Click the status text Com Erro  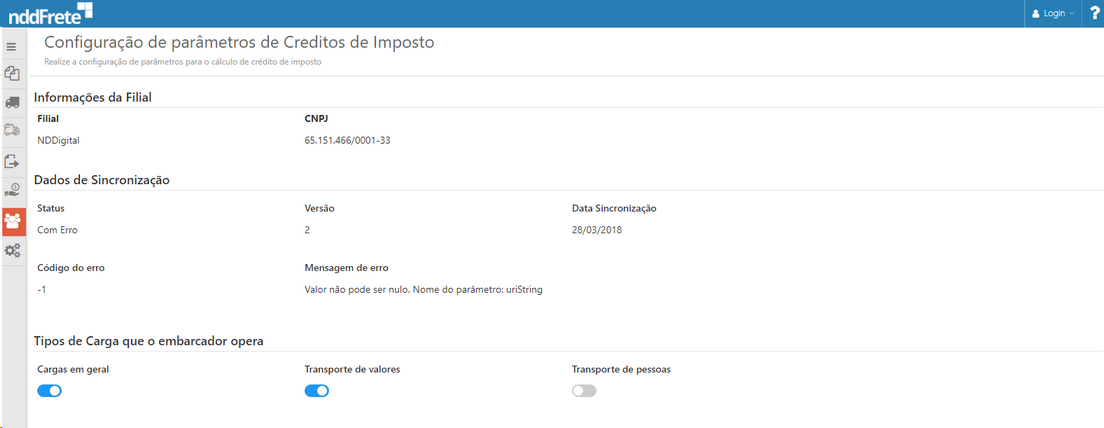(x=57, y=229)
